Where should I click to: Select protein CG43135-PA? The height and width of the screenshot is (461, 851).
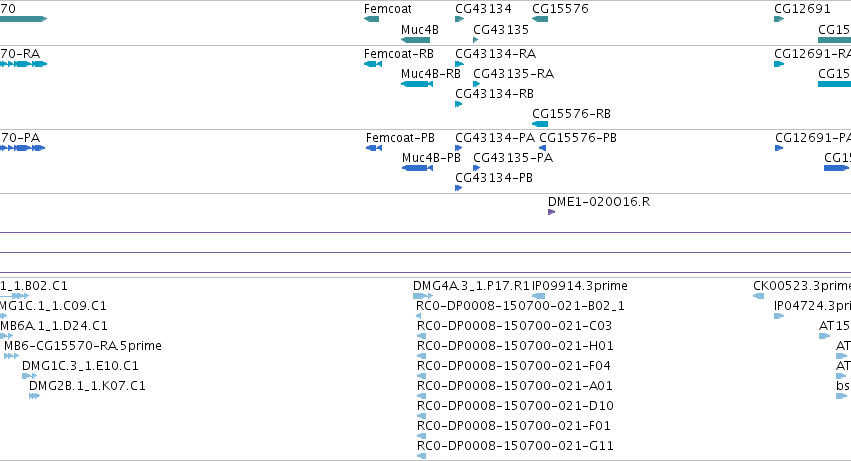[513, 158]
